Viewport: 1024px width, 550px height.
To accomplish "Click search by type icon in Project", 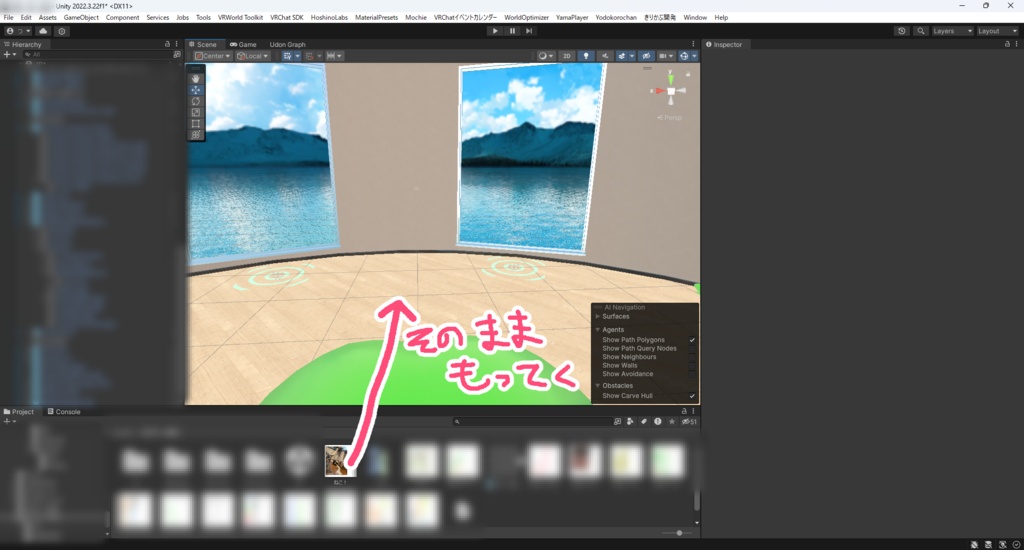I will (x=630, y=421).
